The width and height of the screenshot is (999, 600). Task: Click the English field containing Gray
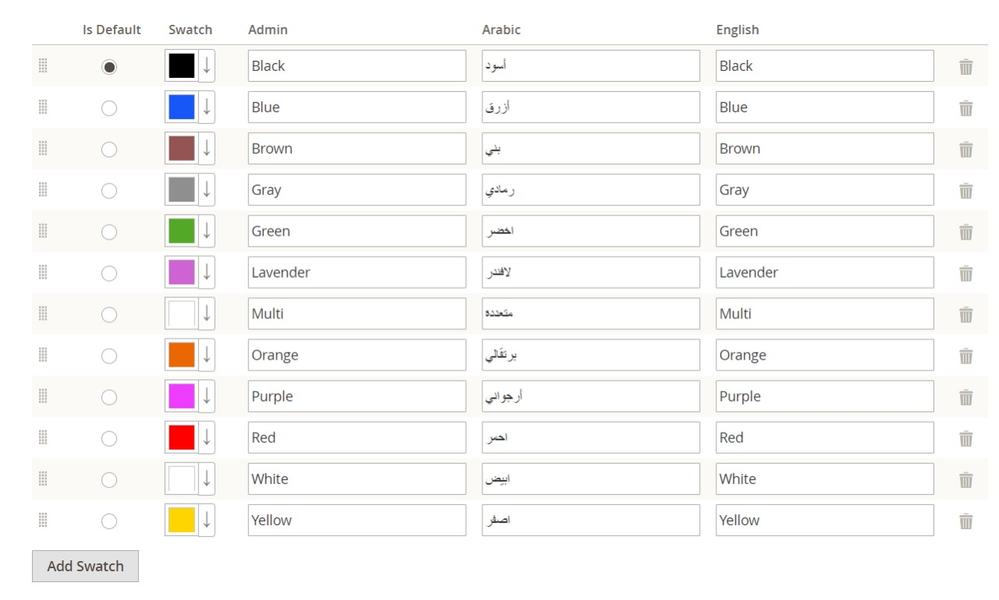pos(824,190)
